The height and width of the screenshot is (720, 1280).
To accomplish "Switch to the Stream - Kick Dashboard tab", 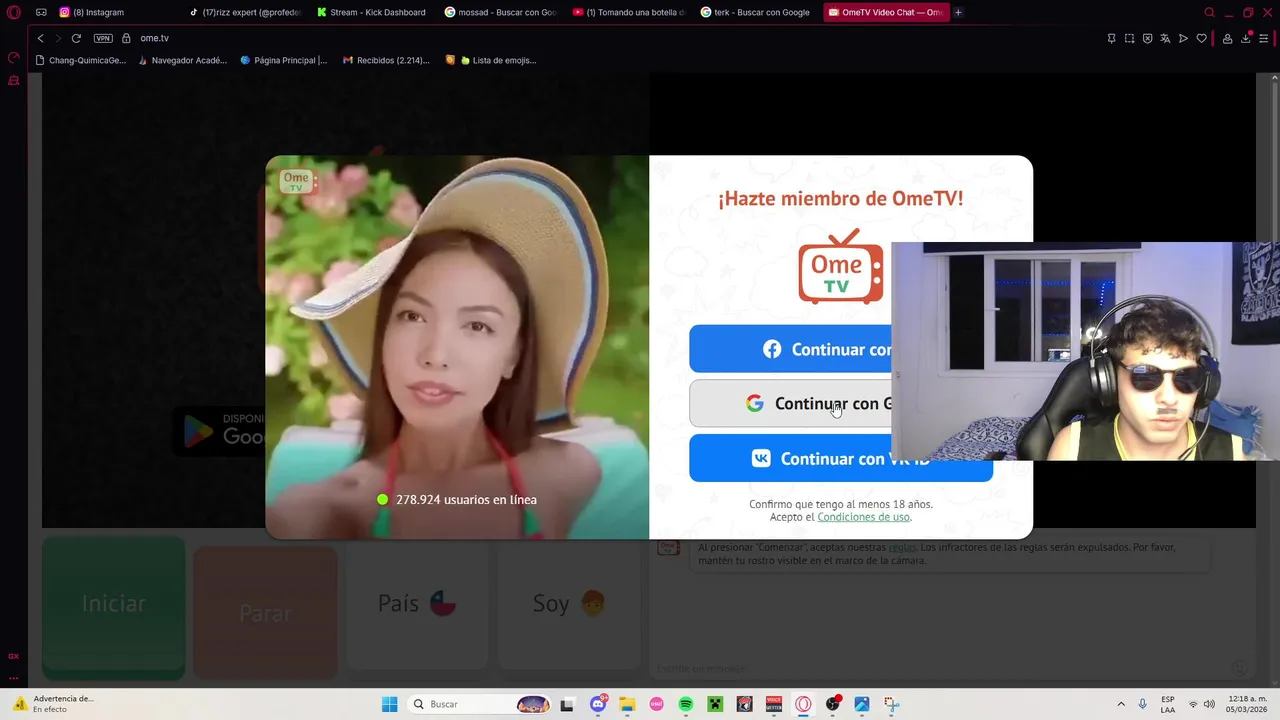I will click(x=374, y=12).
